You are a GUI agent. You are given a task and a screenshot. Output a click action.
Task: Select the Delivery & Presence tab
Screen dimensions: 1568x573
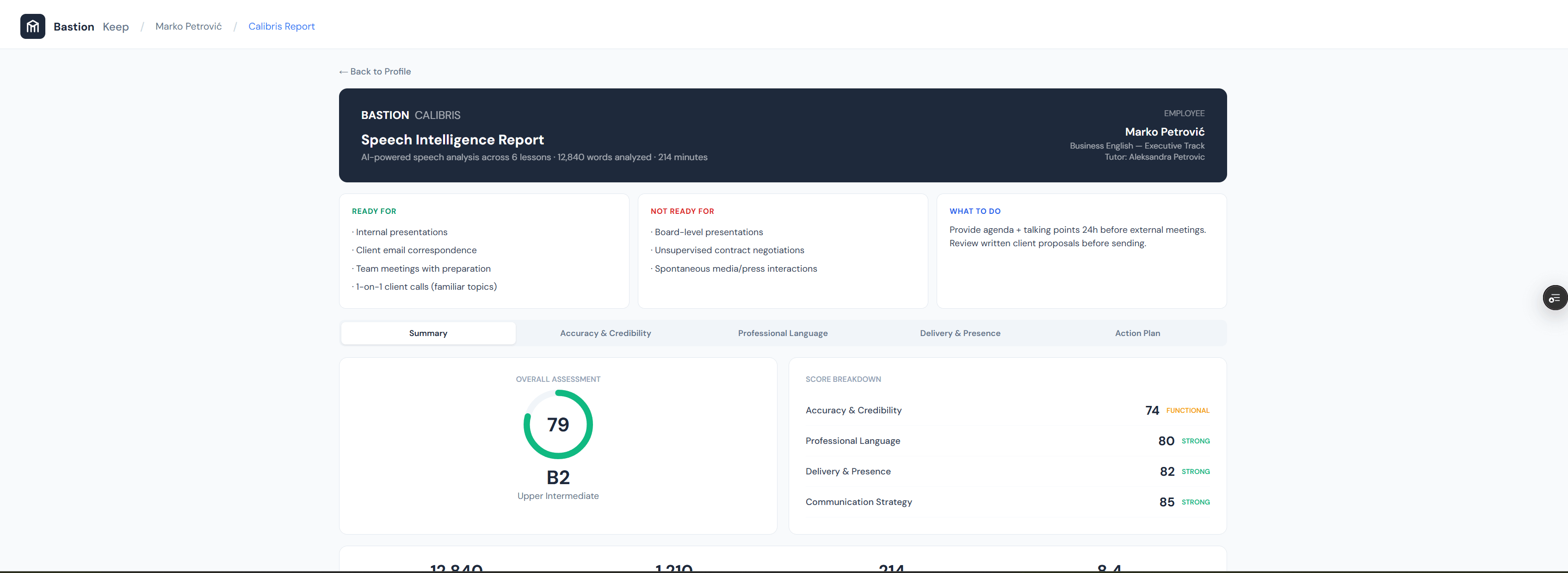(960, 333)
